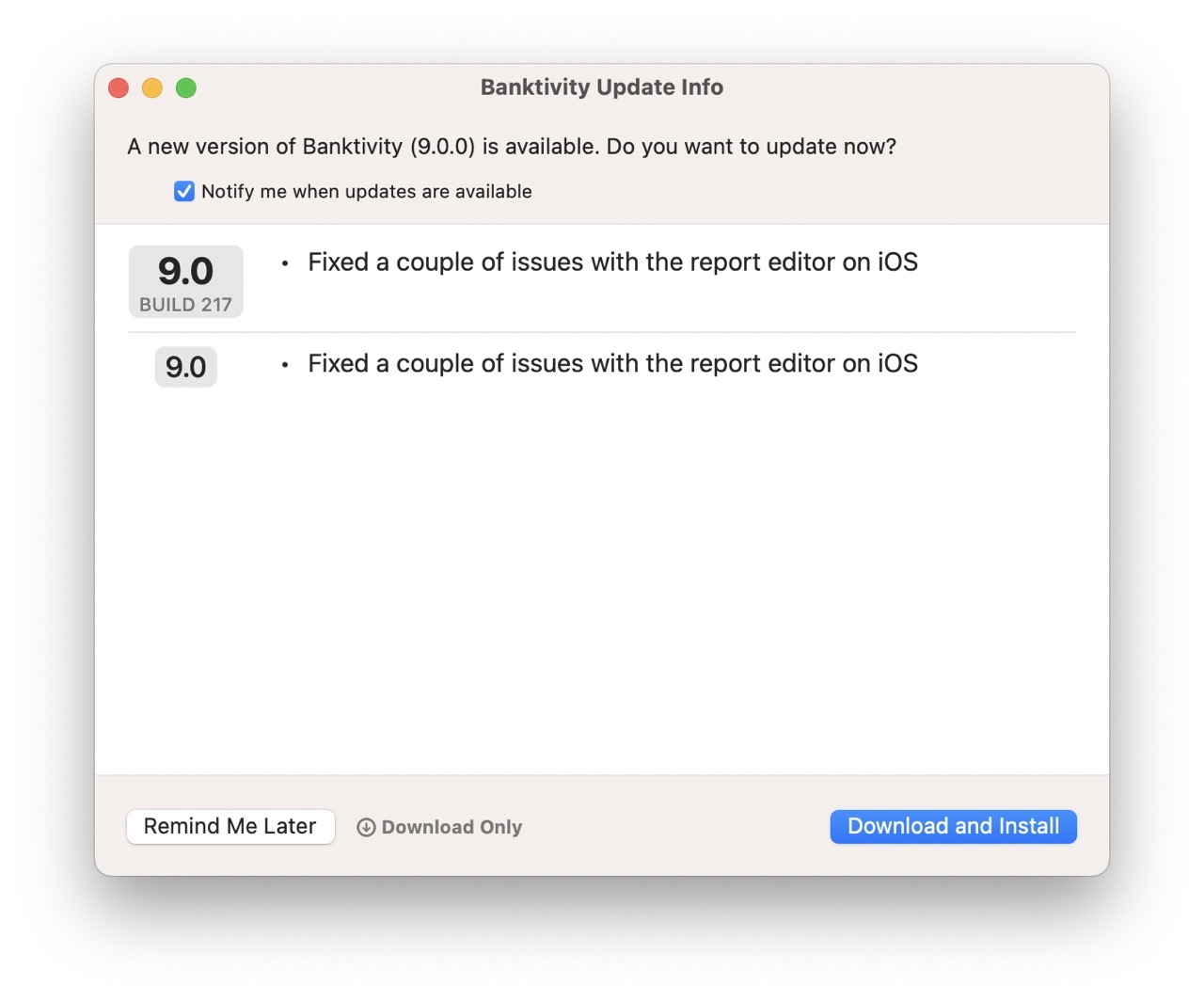The image size is (1204, 1001).
Task: Click the 'new version of Banktivity (9.0.0)' message
Action: pyautogui.click(x=512, y=147)
